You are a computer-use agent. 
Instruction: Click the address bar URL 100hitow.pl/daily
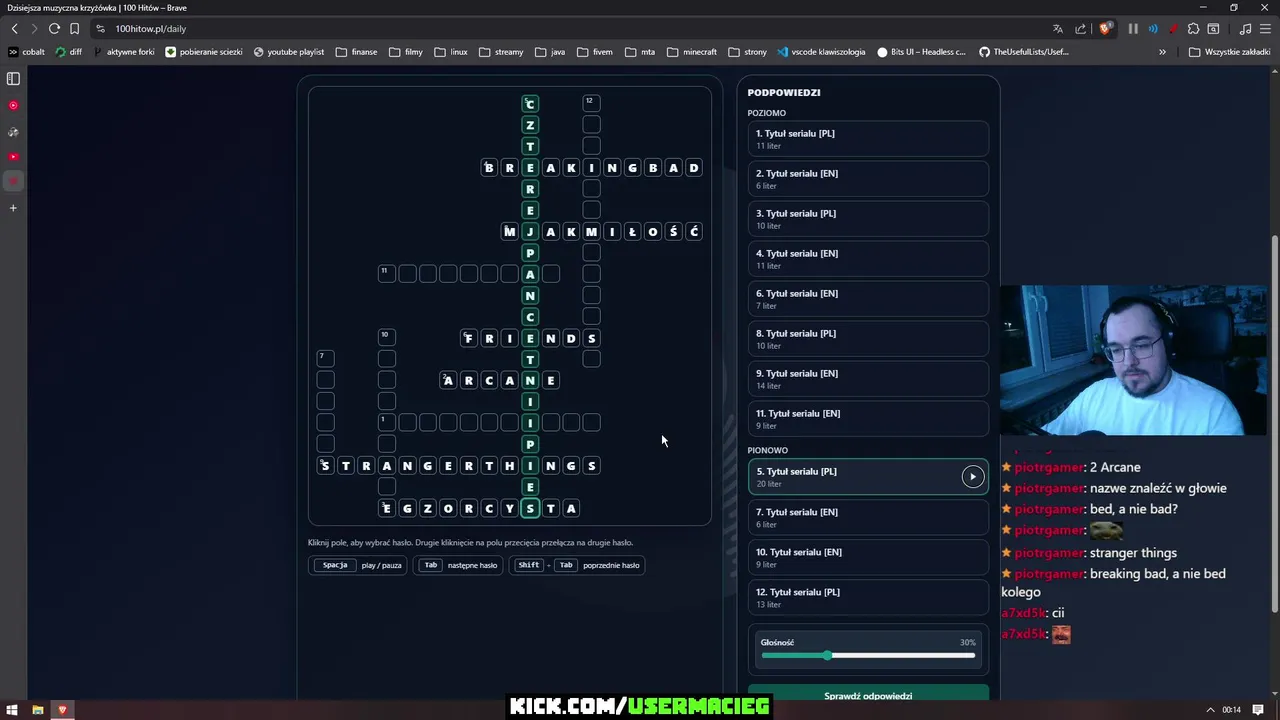point(151,29)
